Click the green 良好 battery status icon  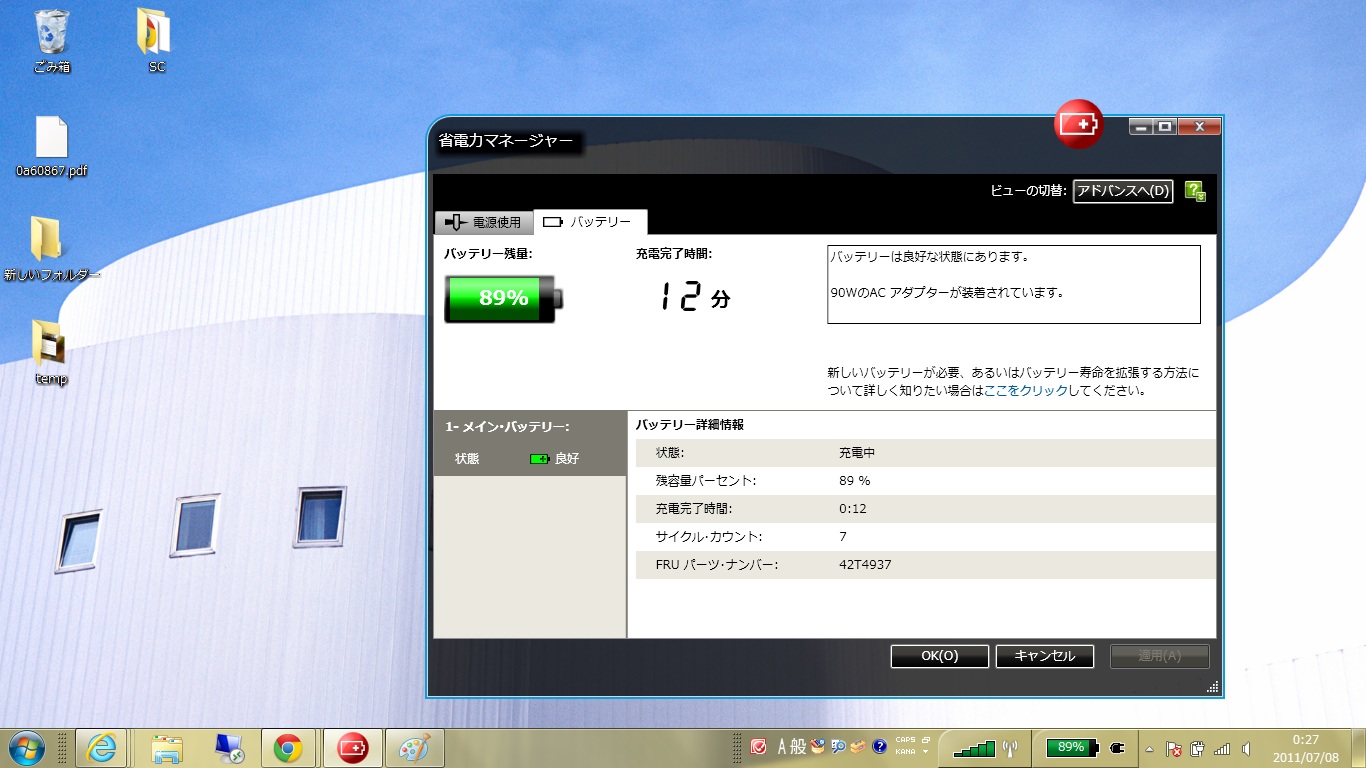click(x=540, y=459)
